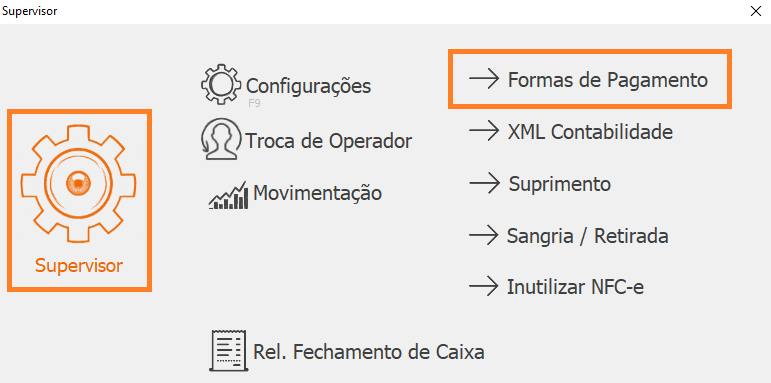Close the Supervisor window
771x383 pixels.
pos(756,11)
